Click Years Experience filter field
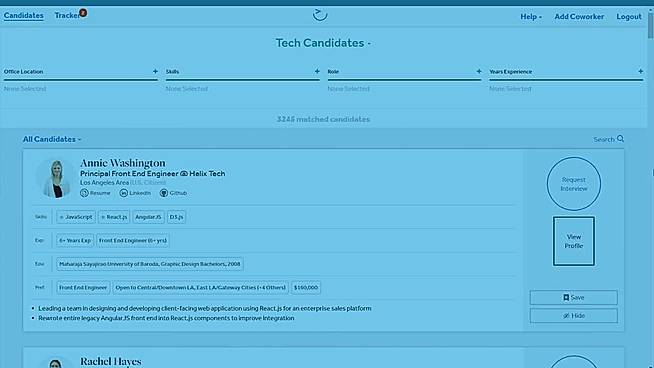This screenshot has width=654, height=368. (566, 79)
